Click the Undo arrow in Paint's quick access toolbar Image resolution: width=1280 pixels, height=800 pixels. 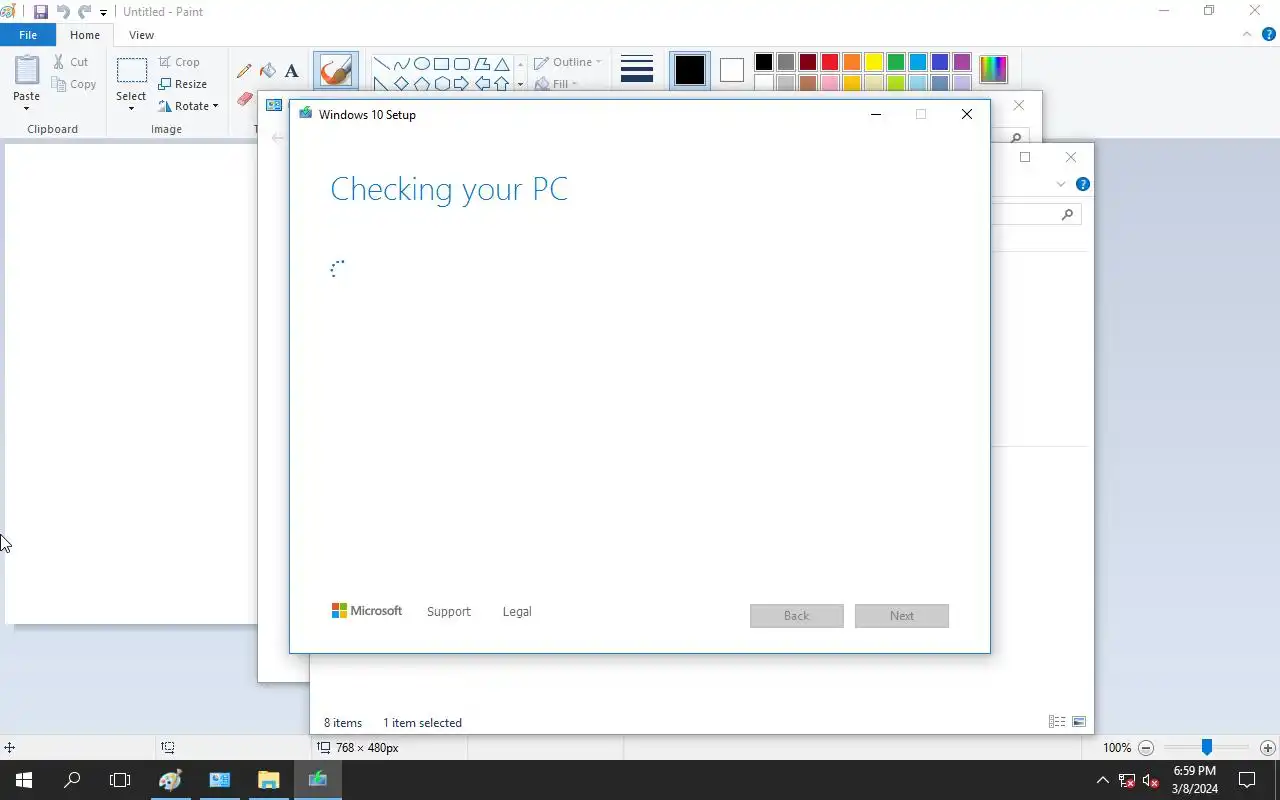click(63, 12)
